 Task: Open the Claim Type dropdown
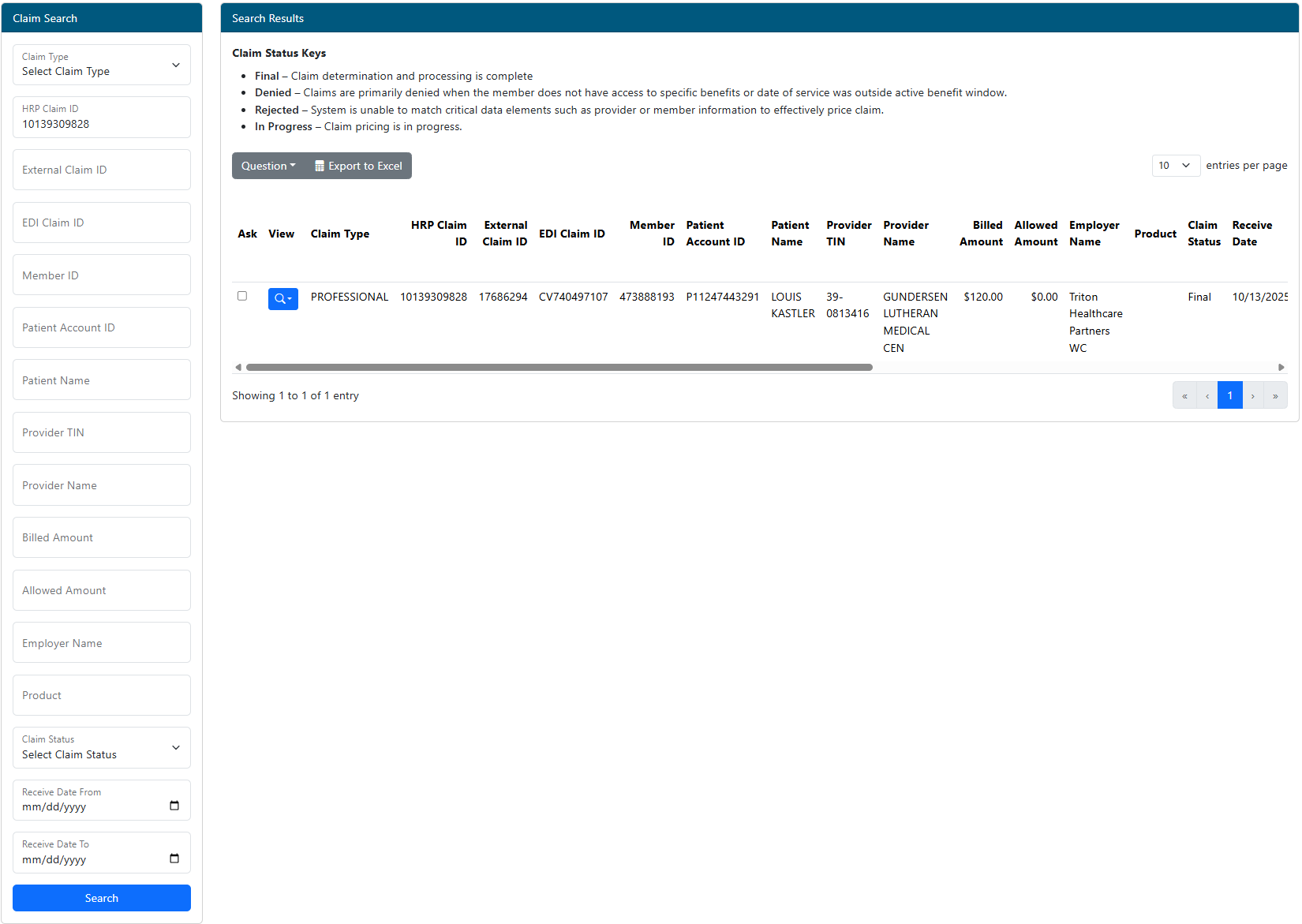tap(102, 65)
